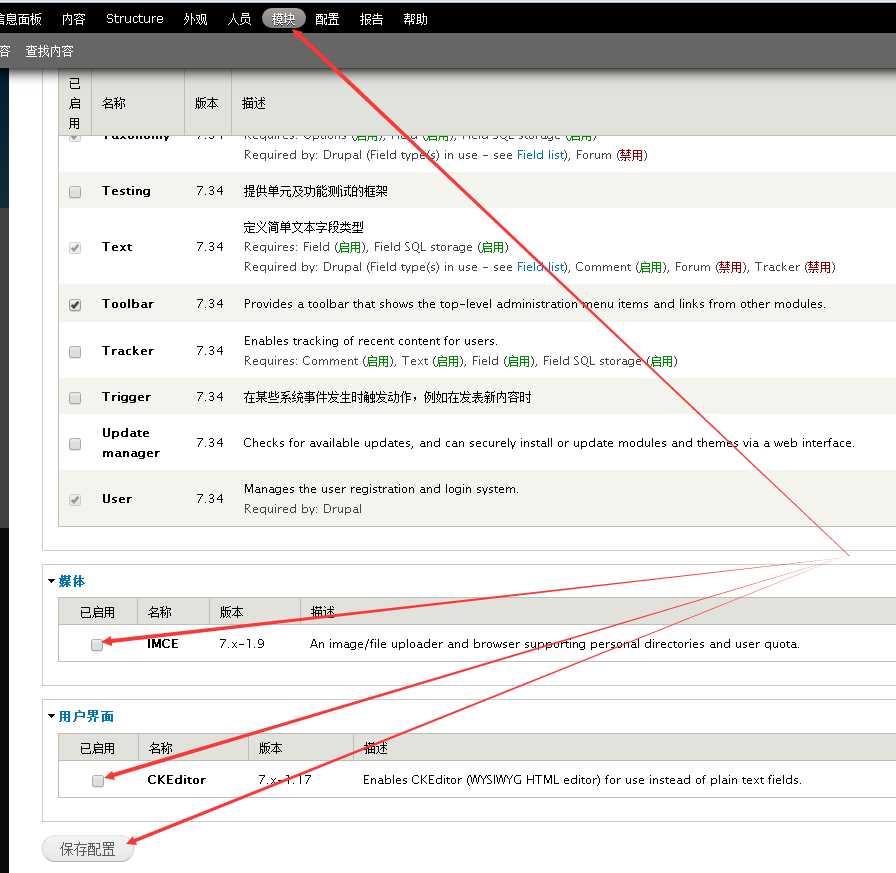
Task: Open Field list link in Text row
Action: point(541,267)
